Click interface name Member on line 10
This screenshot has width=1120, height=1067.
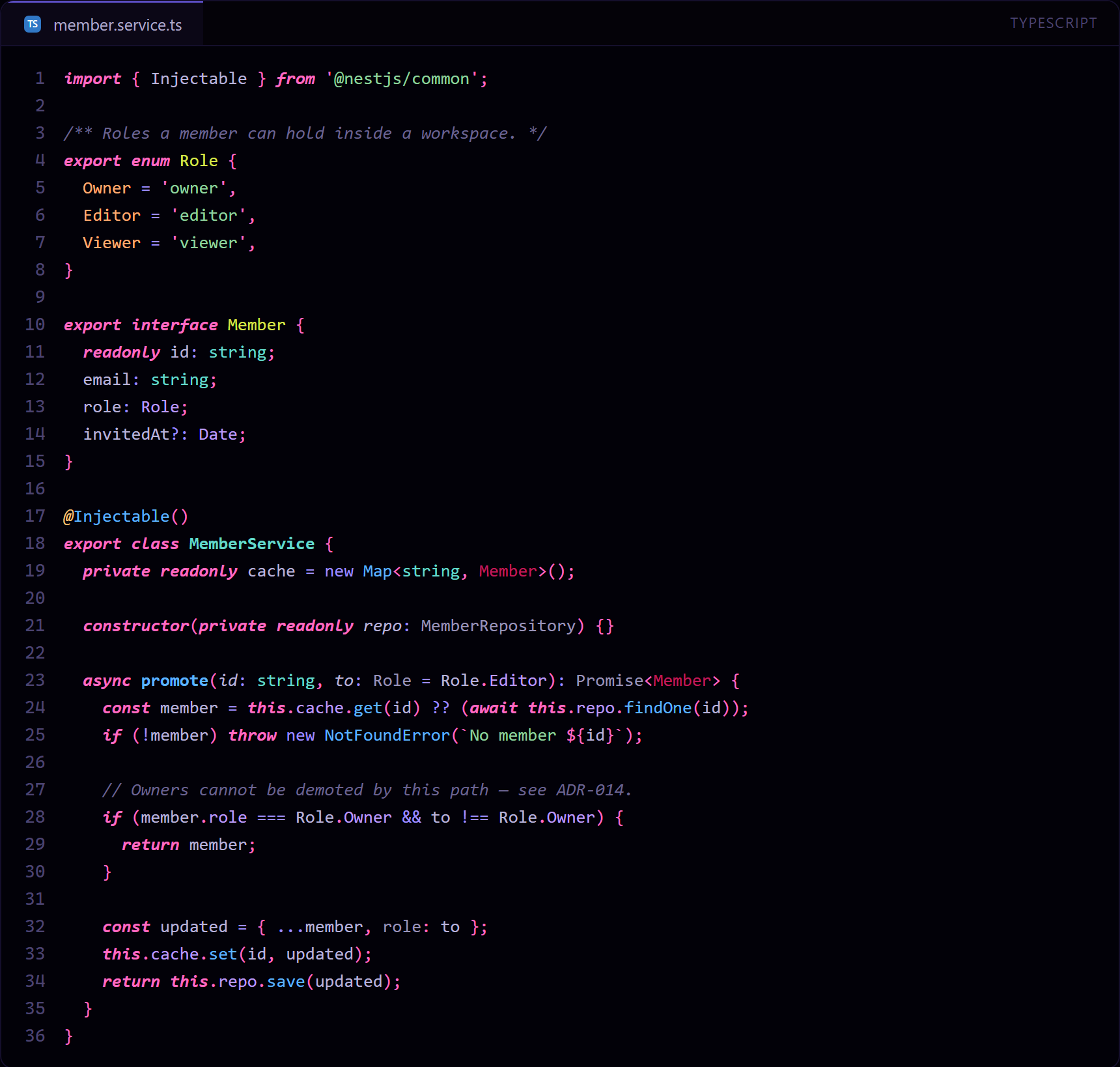tap(257, 325)
